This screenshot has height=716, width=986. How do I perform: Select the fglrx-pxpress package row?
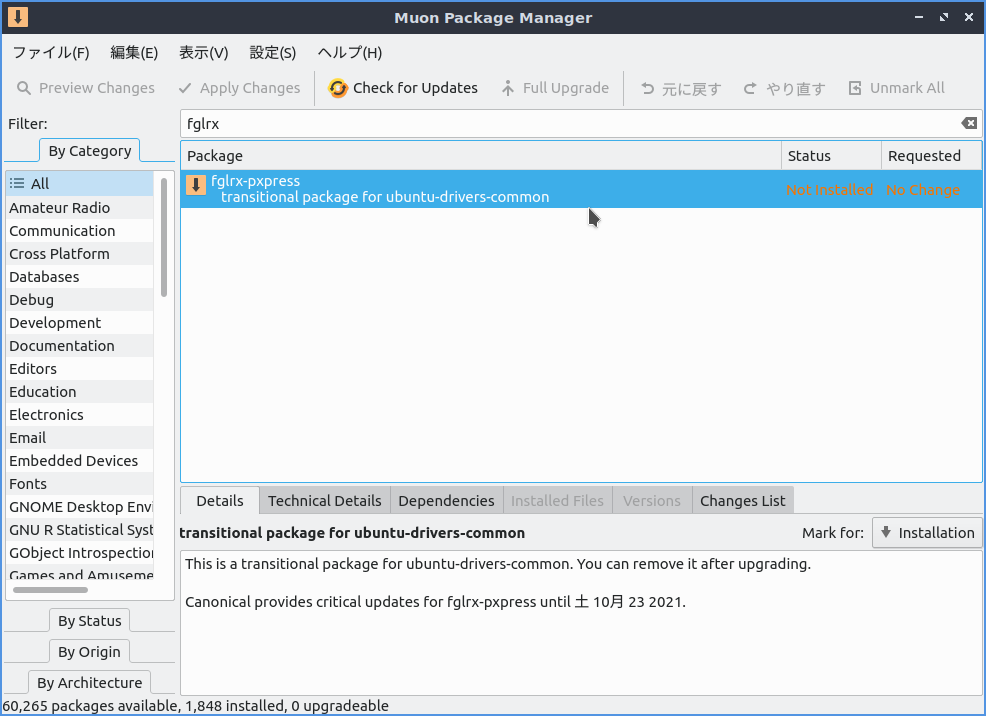[x=581, y=189]
